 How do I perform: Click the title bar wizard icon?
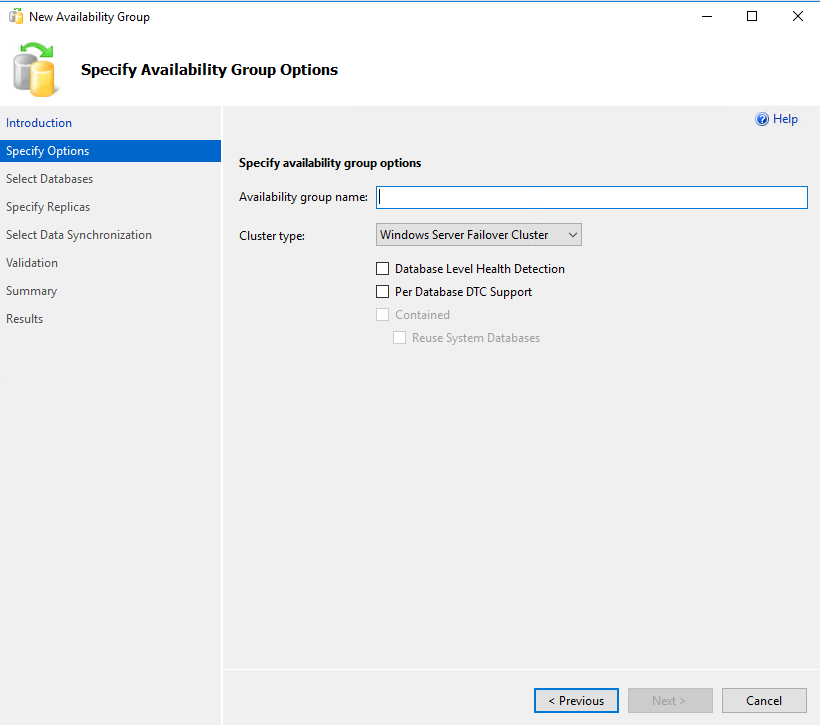tap(16, 16)
